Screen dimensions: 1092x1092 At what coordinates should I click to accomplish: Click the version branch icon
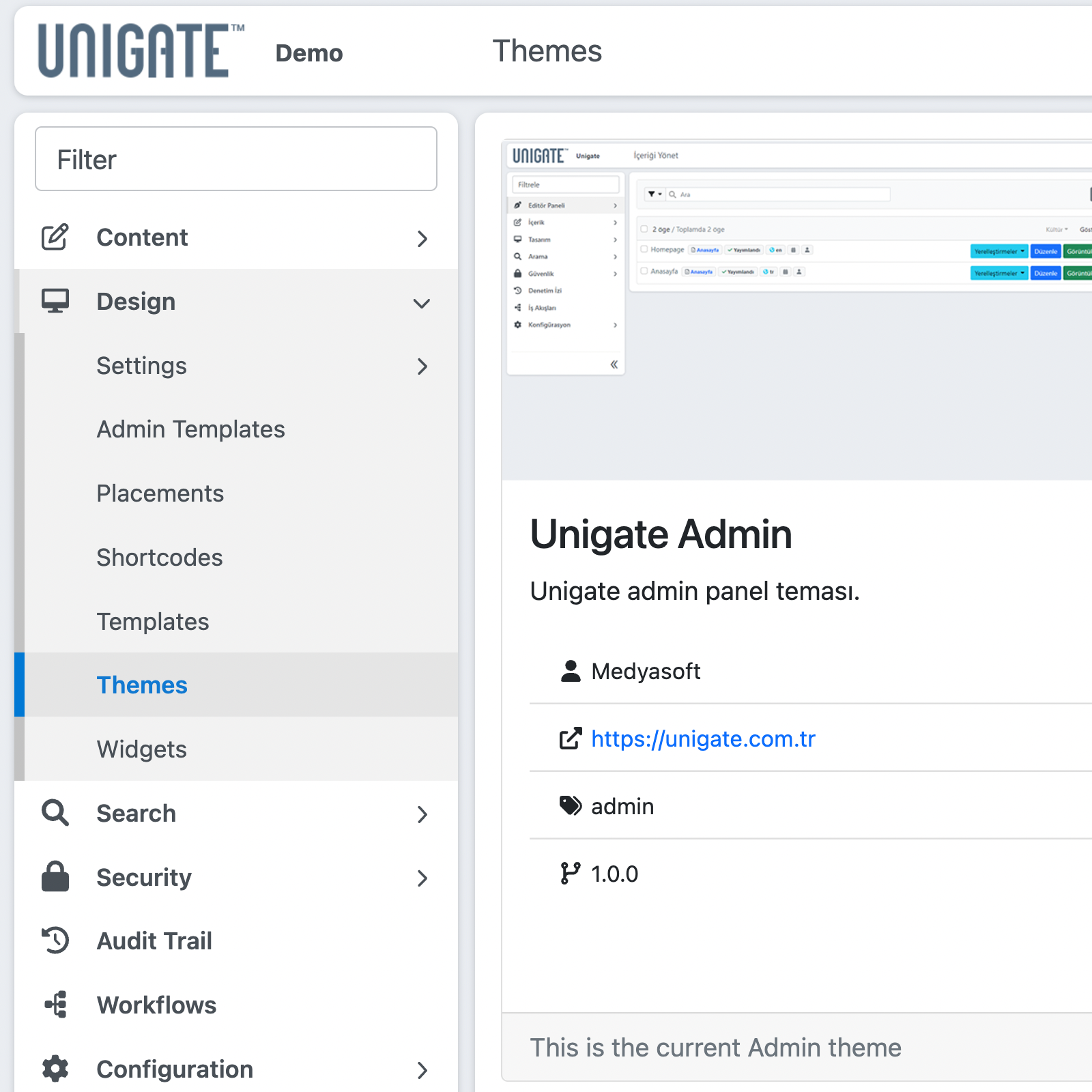[x=571, y=873]
